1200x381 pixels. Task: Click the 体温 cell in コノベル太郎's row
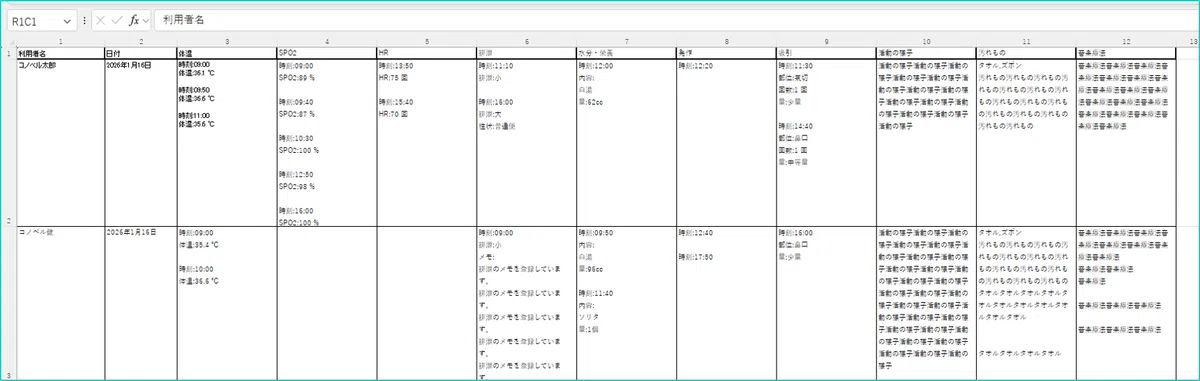226,143
